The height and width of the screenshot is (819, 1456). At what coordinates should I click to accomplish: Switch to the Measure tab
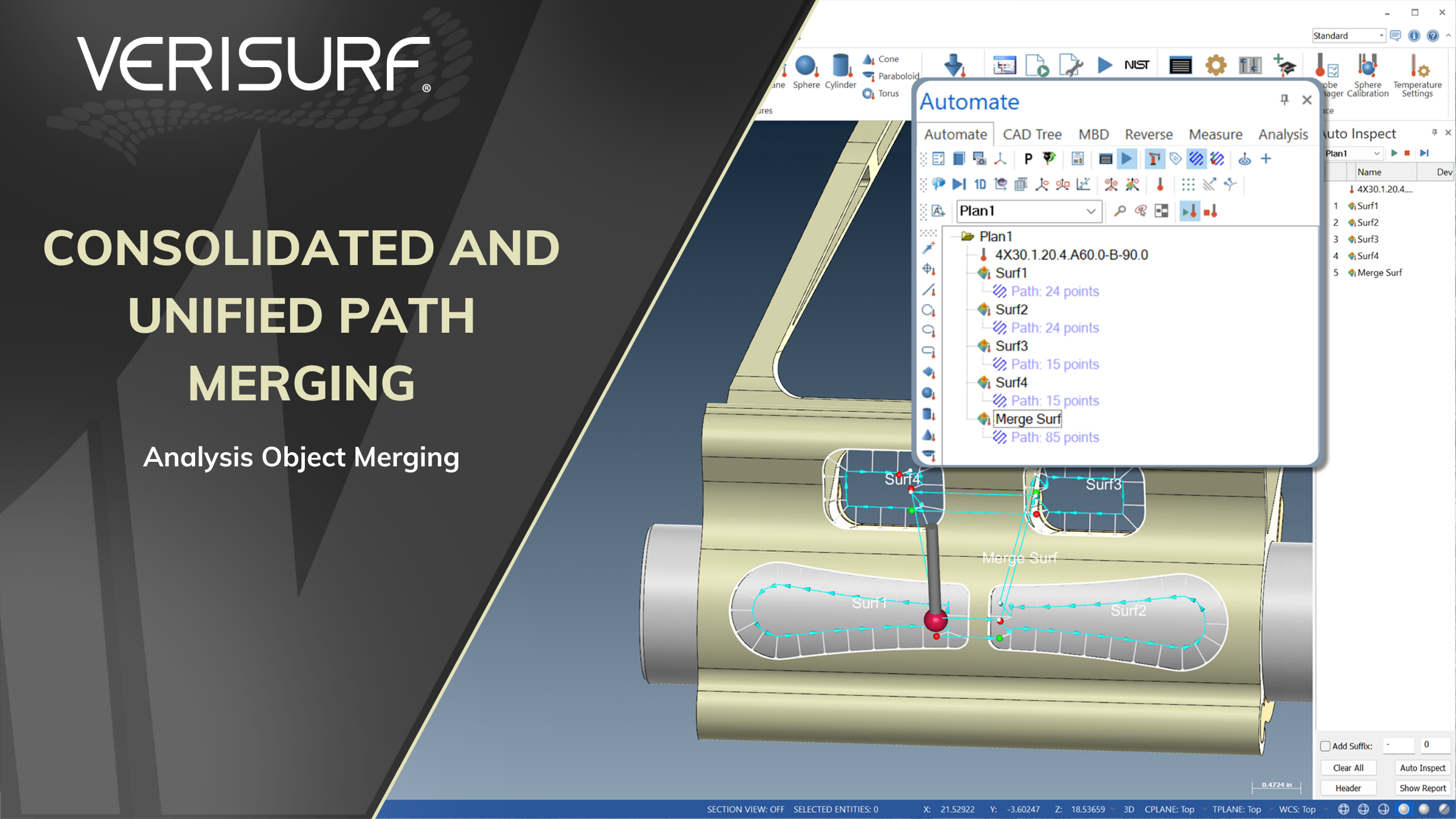coord(1215,135)
